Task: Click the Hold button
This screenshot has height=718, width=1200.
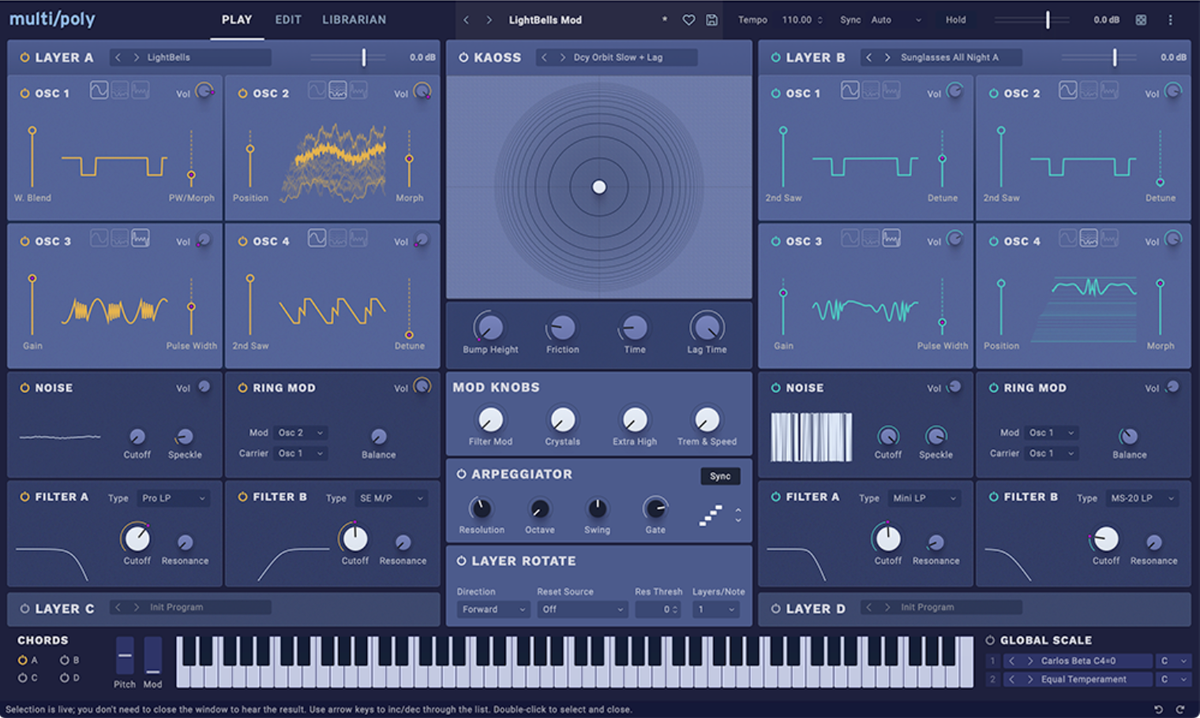Action: (956, 20)
